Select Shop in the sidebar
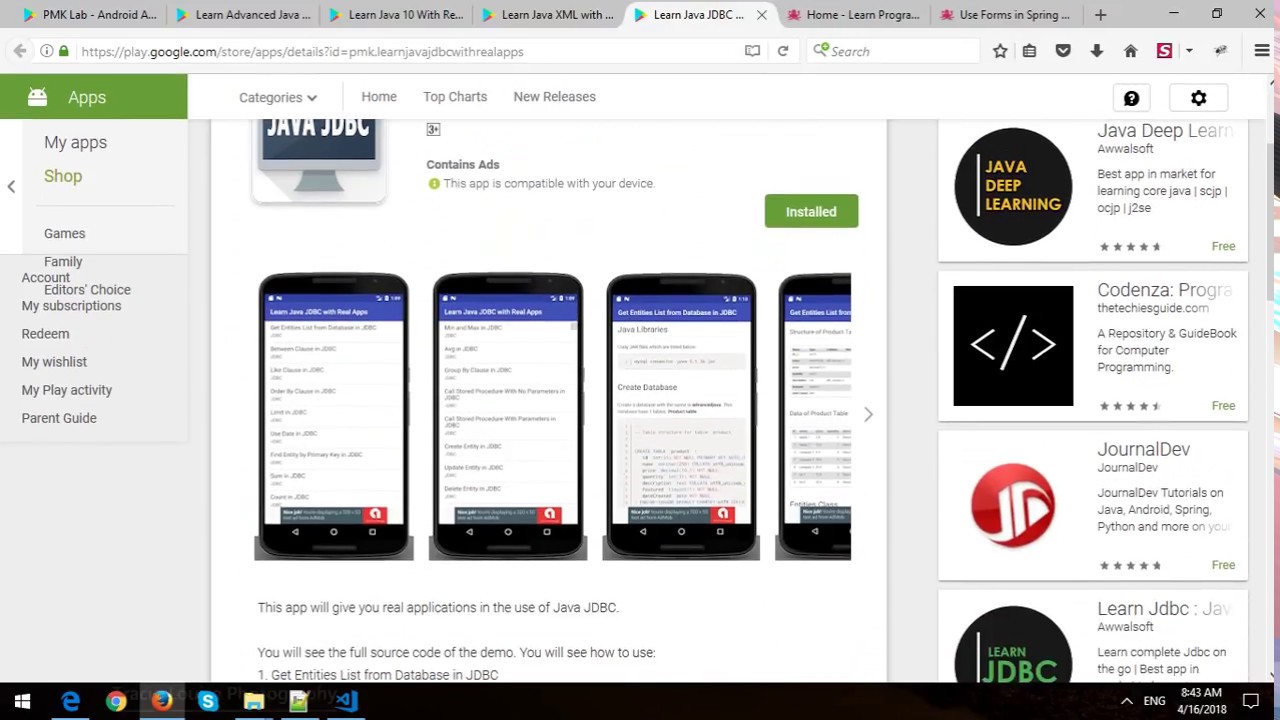This screenshot has height=720, width=1280. 63,176
